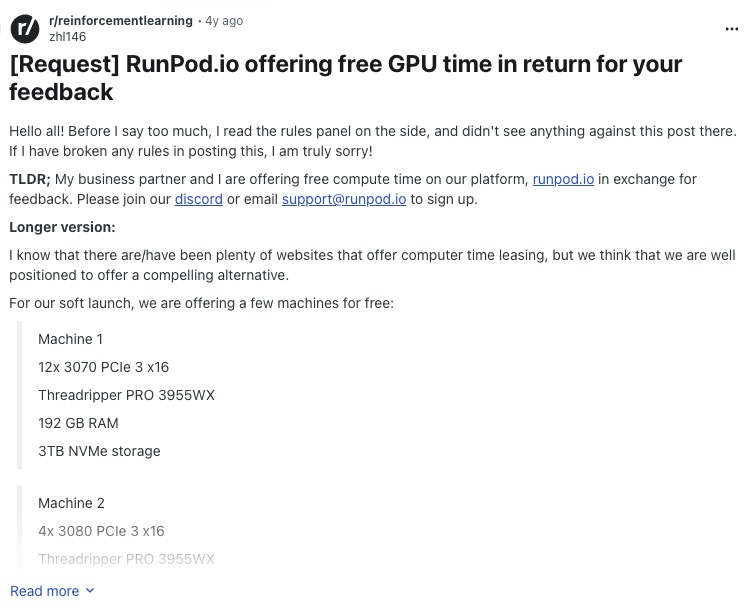This screenshot has height=616, width=756.
Task: Click the r/reinforcementlearning subreddit avatar icon
Action: tap(25, 29)
